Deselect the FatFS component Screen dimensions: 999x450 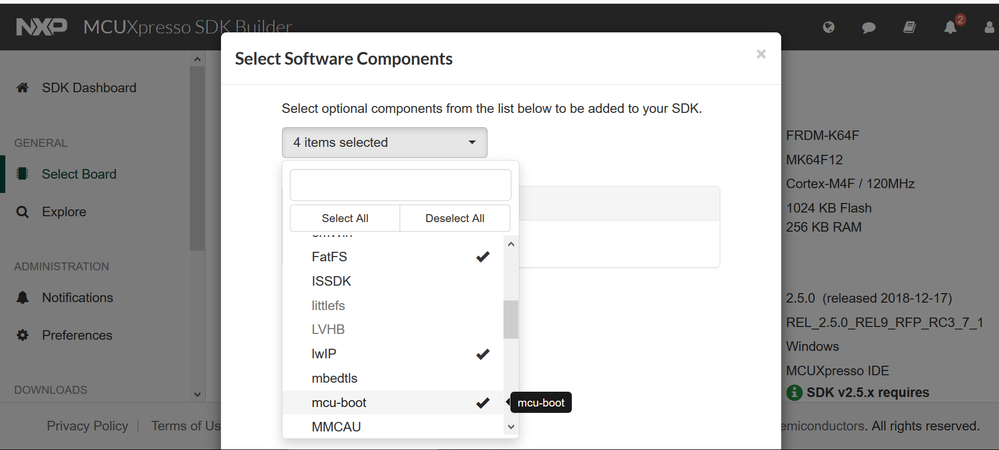click(x=393, y=257)
